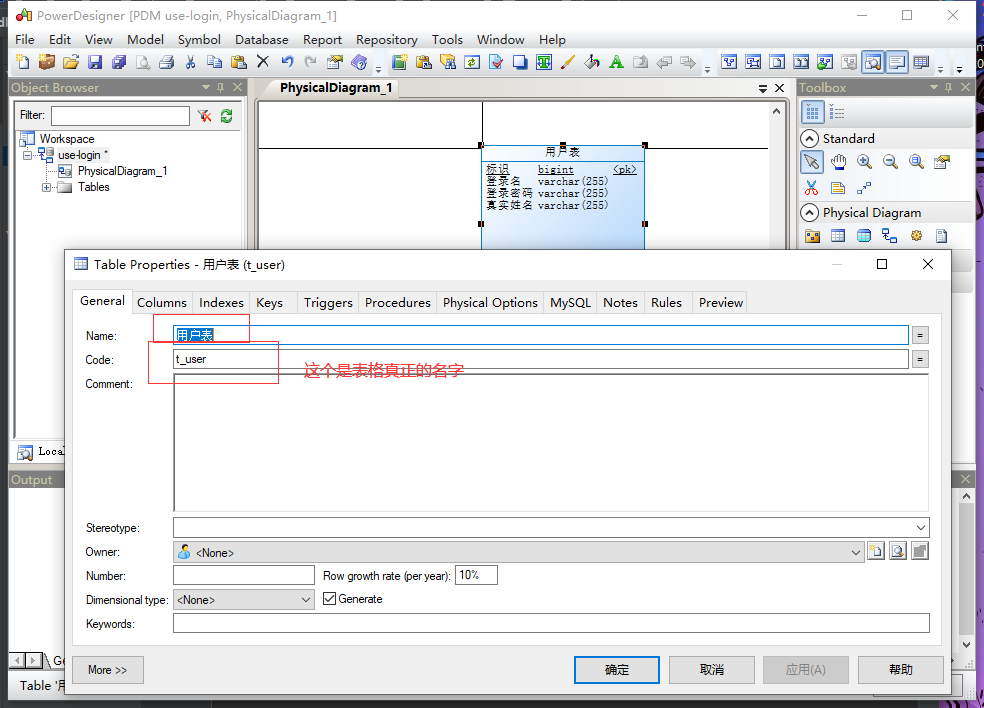The image size is (984, 708).
Task: Open the Owner dropdown list
Action: (x=855, y=552)
